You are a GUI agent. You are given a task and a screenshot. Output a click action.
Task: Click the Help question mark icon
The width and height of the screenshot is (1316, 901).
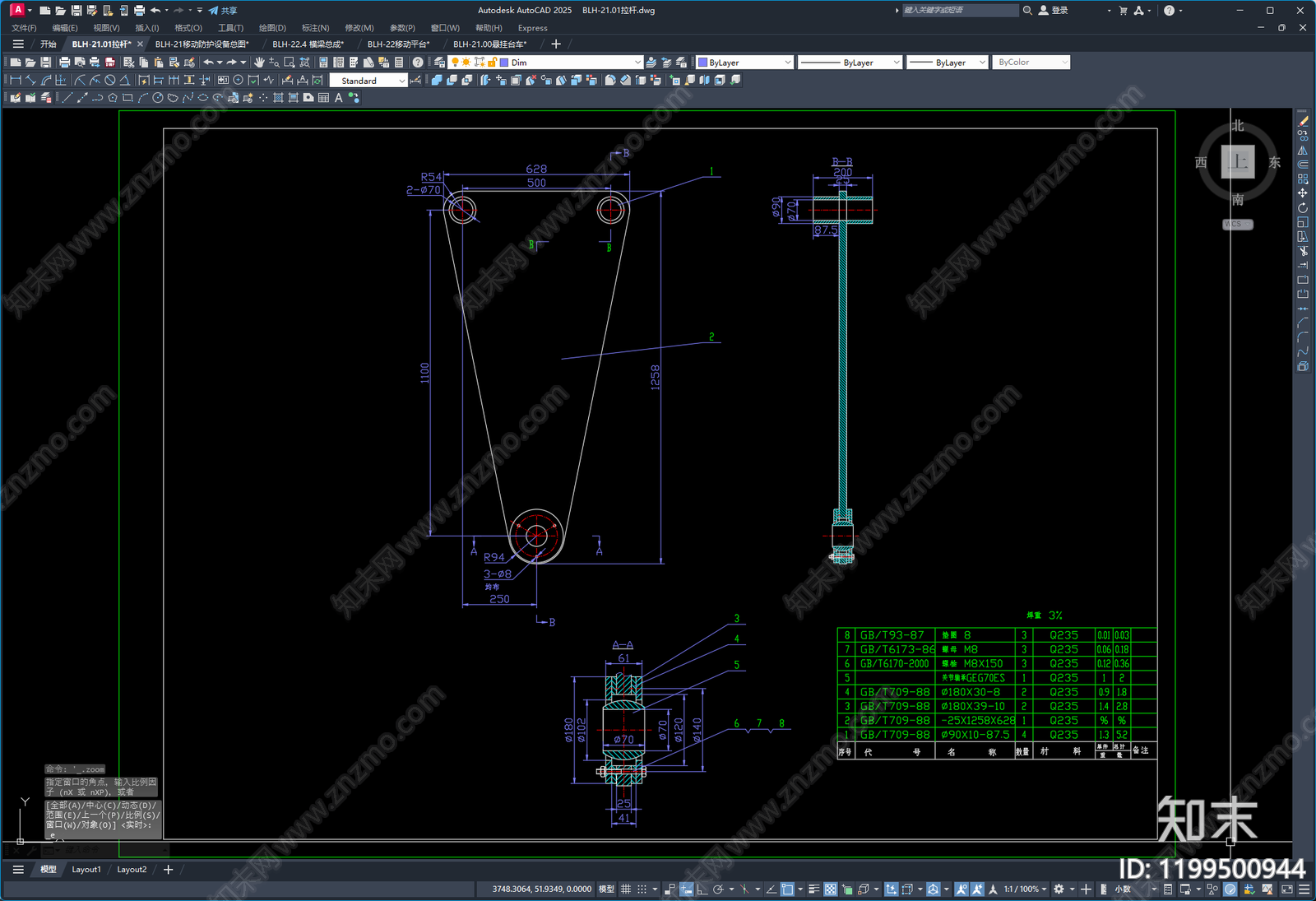[418, 63]
